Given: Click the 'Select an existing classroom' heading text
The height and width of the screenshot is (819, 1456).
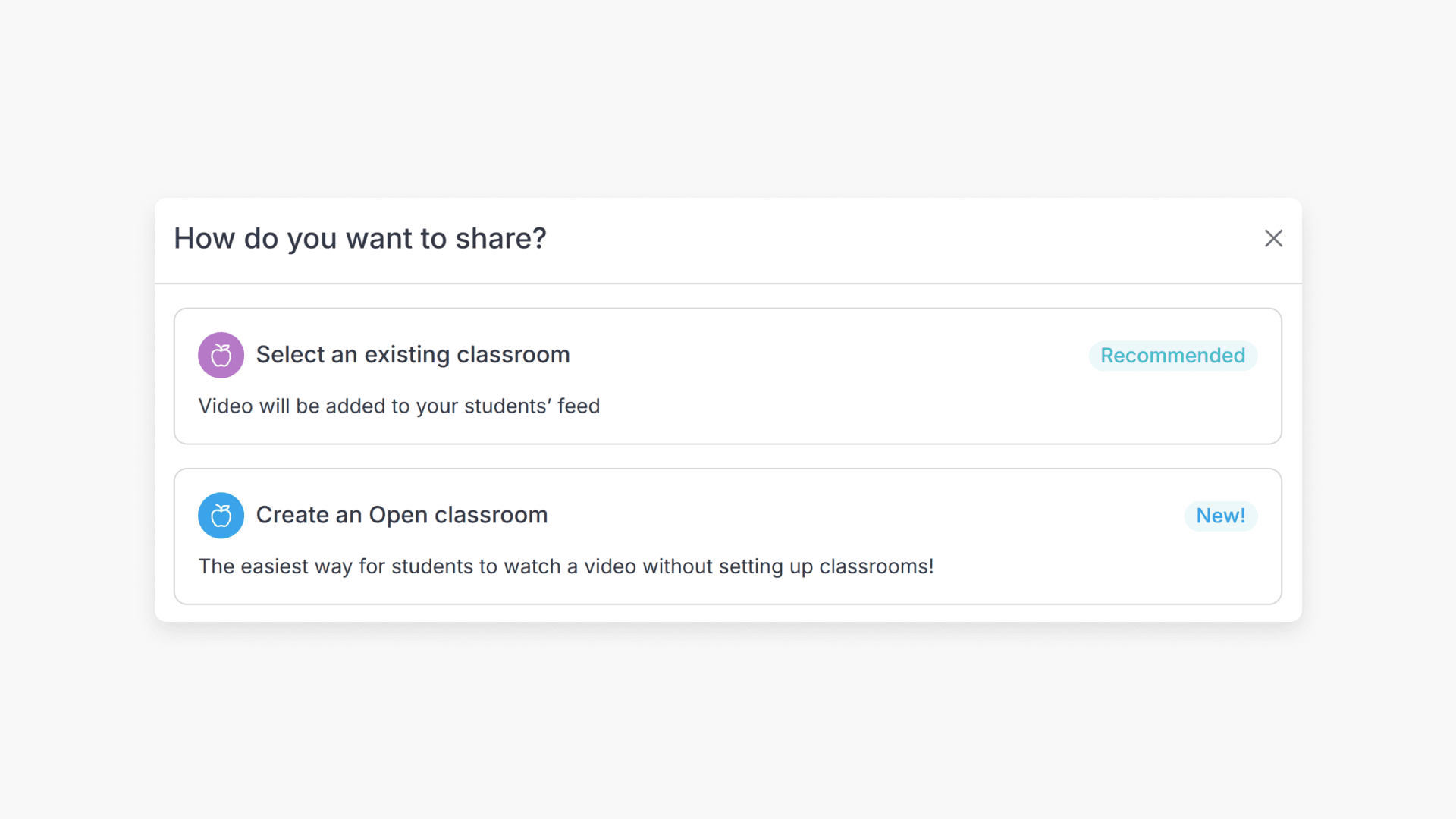Looking at the screenshot, I should coord(413,354).
